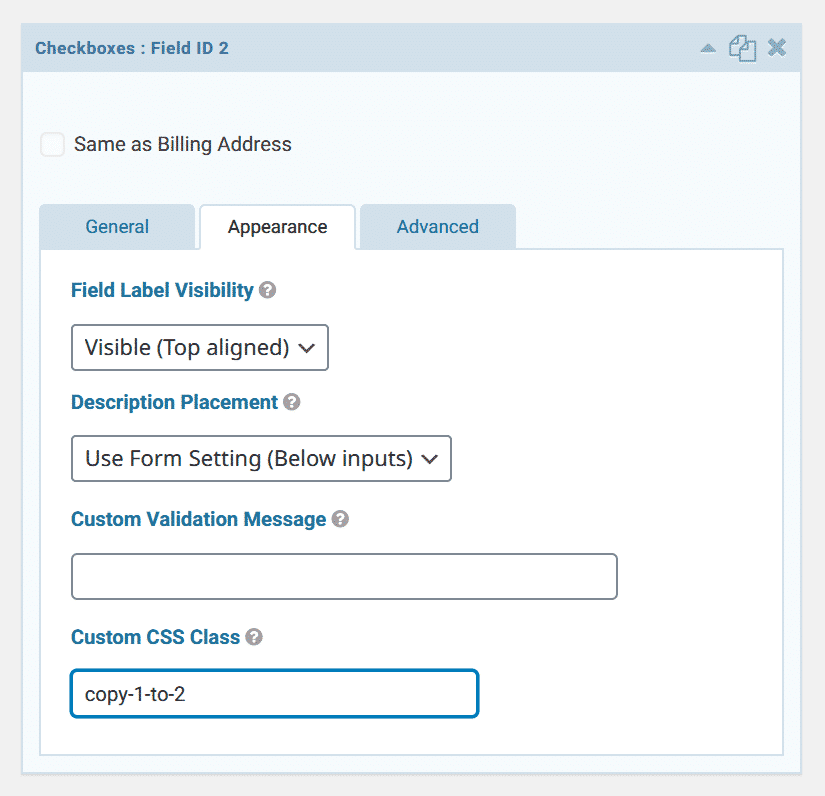The height and width of the screenshot is (796, 825).
Task: Show the Custom Validation Message help tooltip
Action: click(x=340, y=519)
